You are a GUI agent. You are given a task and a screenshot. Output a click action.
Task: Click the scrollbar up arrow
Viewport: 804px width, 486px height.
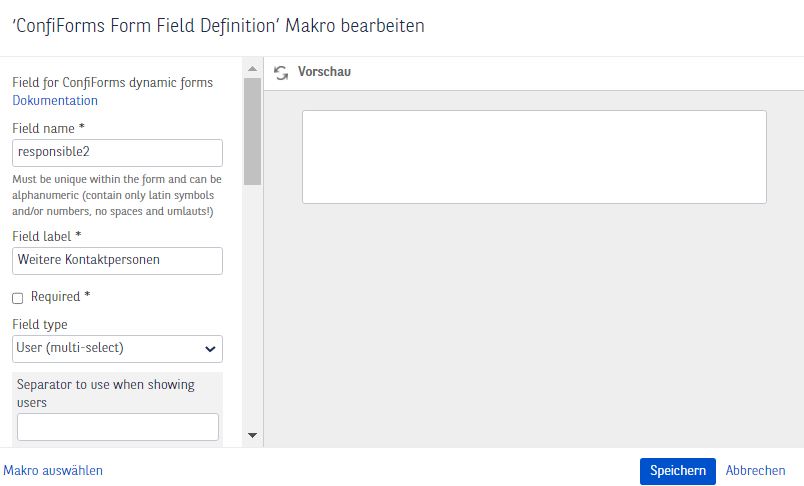pos(252,69)
